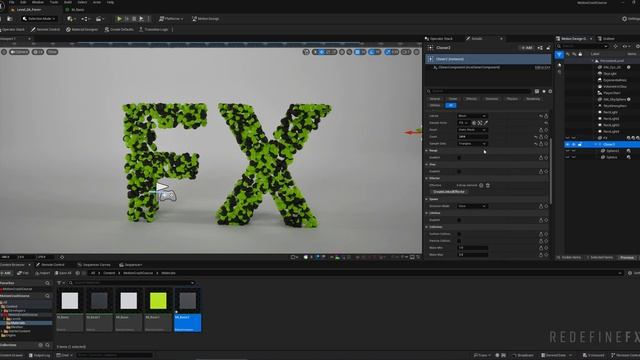The width and height of the screenshot is (640, 360).
Task: Open the Tools menu
Action: coord(53,2)
